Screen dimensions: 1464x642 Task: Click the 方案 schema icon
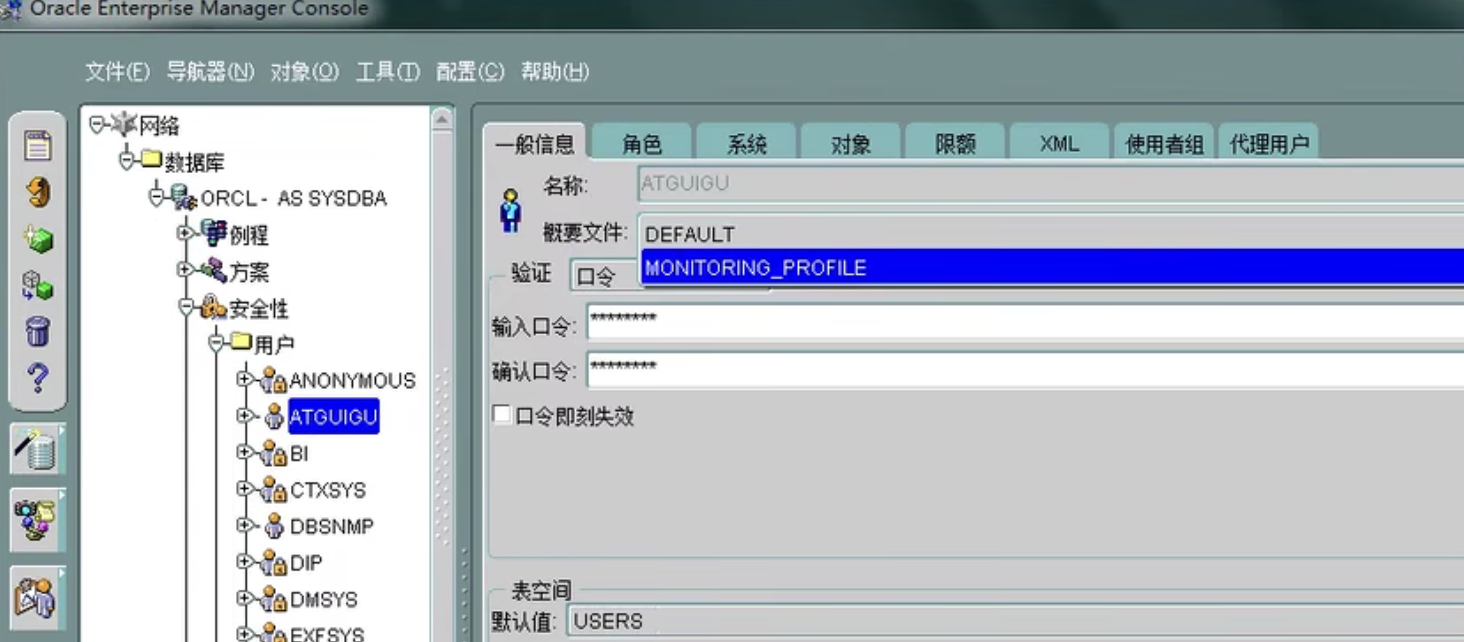pyautogui.click(x=213, y=270)
